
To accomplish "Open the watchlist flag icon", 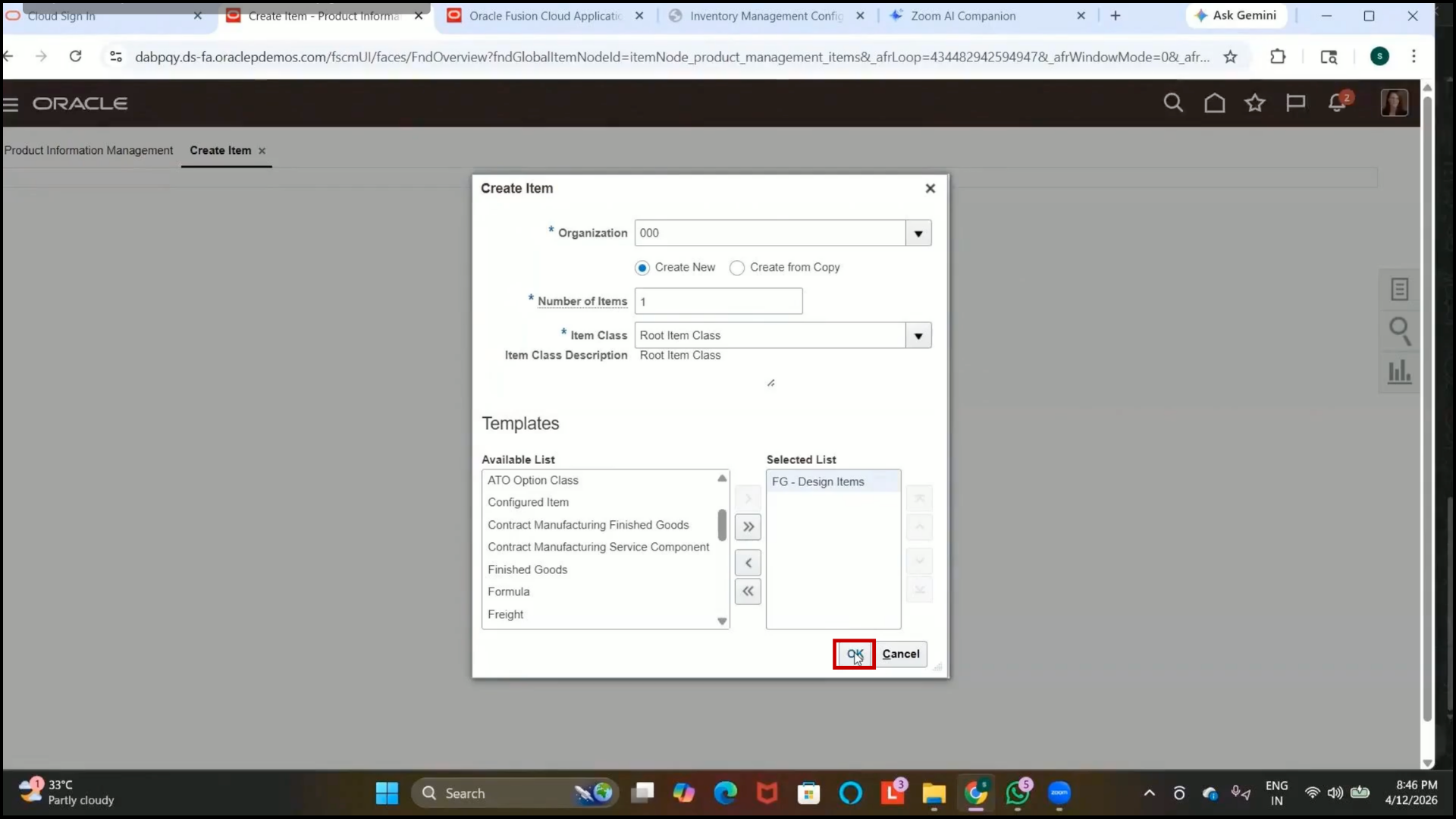I will click(x=1296, y=102).
